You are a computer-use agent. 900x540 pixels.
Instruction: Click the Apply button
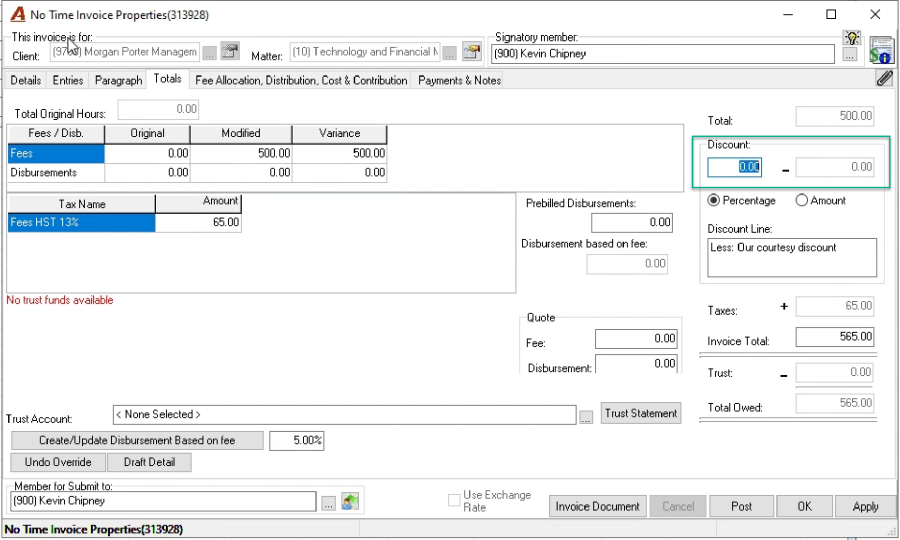click(866, 507)
